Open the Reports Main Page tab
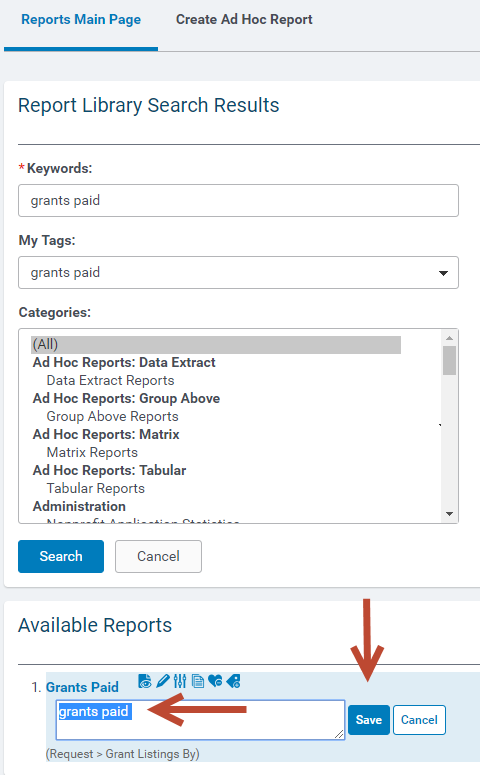Screen dimensions: 480x775 [81, 20]
